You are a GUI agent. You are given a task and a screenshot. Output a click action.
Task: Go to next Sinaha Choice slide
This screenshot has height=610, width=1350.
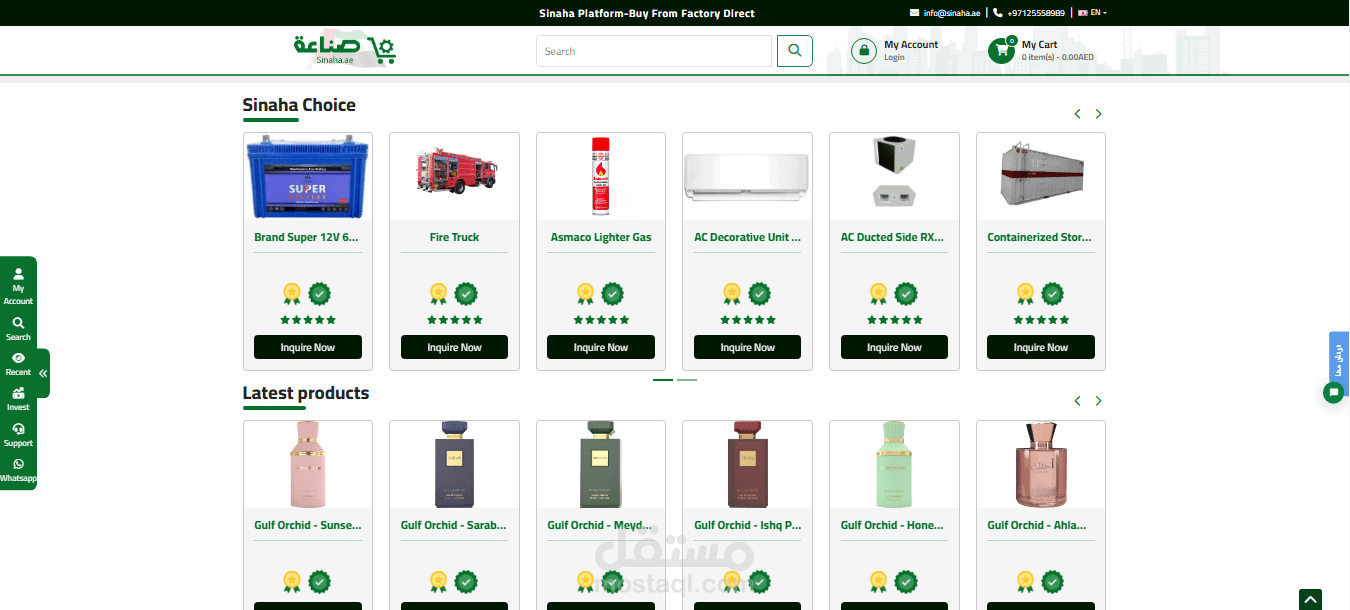tap(1098, 114)
